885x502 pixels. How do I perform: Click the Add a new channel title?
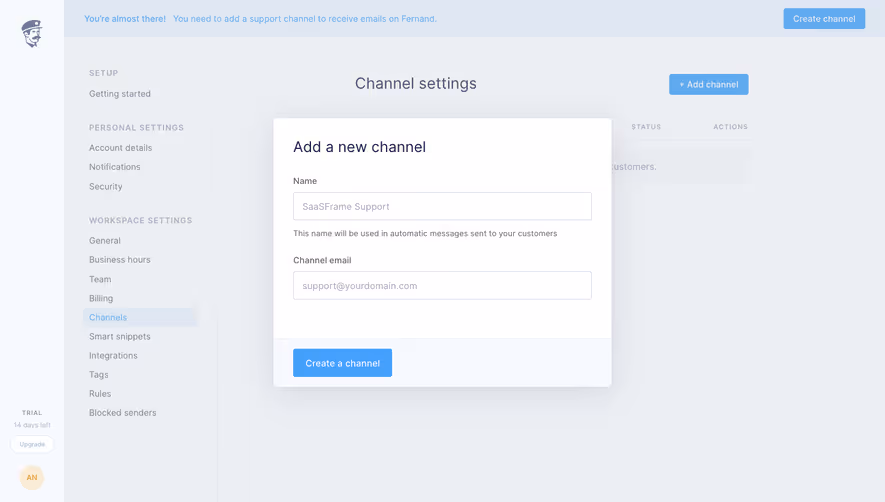point(359,147)
